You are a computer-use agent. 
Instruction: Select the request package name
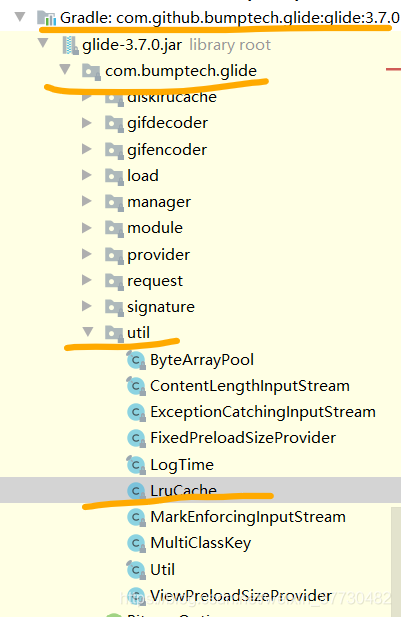click(x=155, y=281)
